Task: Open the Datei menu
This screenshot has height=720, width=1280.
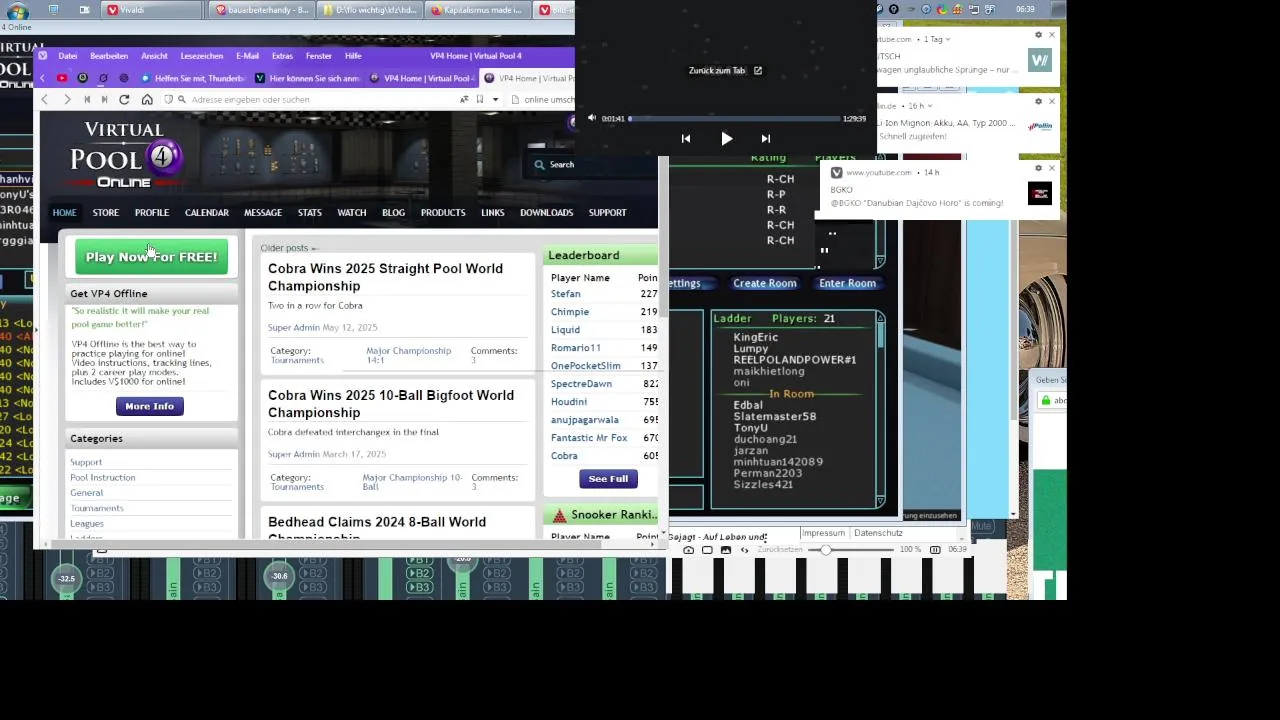Action: (x=68, y=56)
